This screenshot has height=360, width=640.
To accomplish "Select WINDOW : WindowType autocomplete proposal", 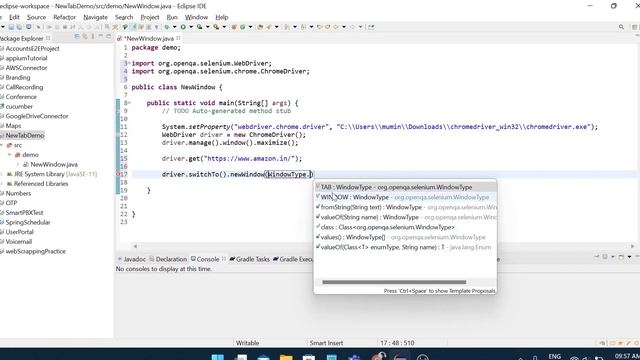I will [405, 197].
